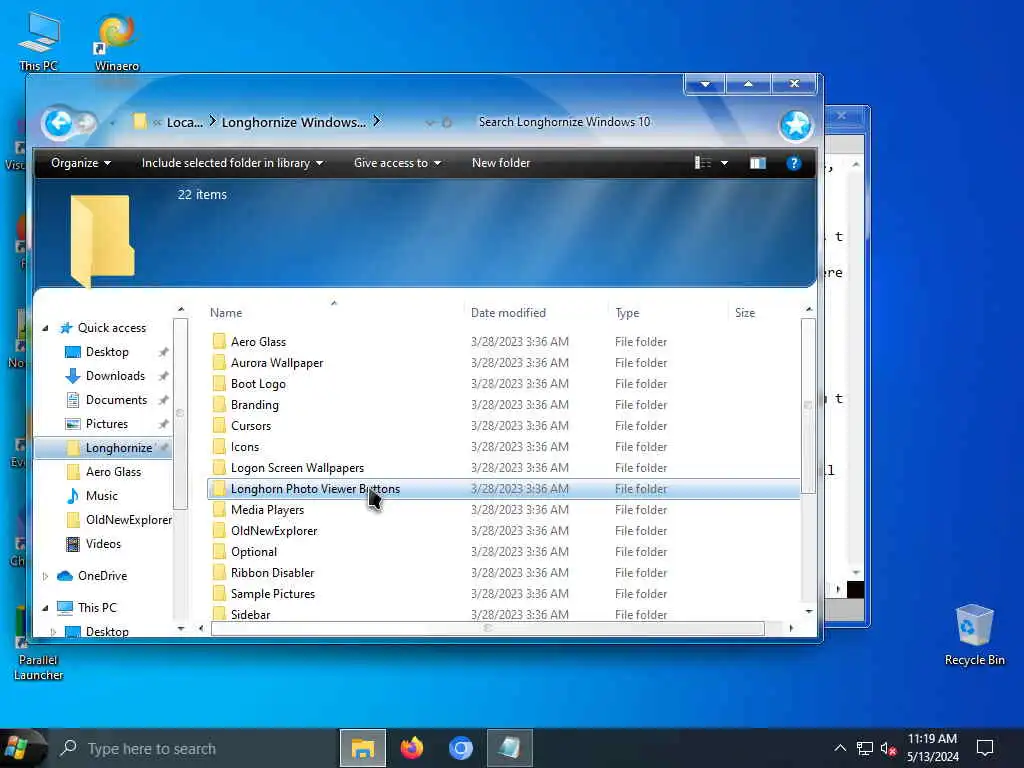
Task: Open the help question mark icon
Action: [x=793, y=163]
